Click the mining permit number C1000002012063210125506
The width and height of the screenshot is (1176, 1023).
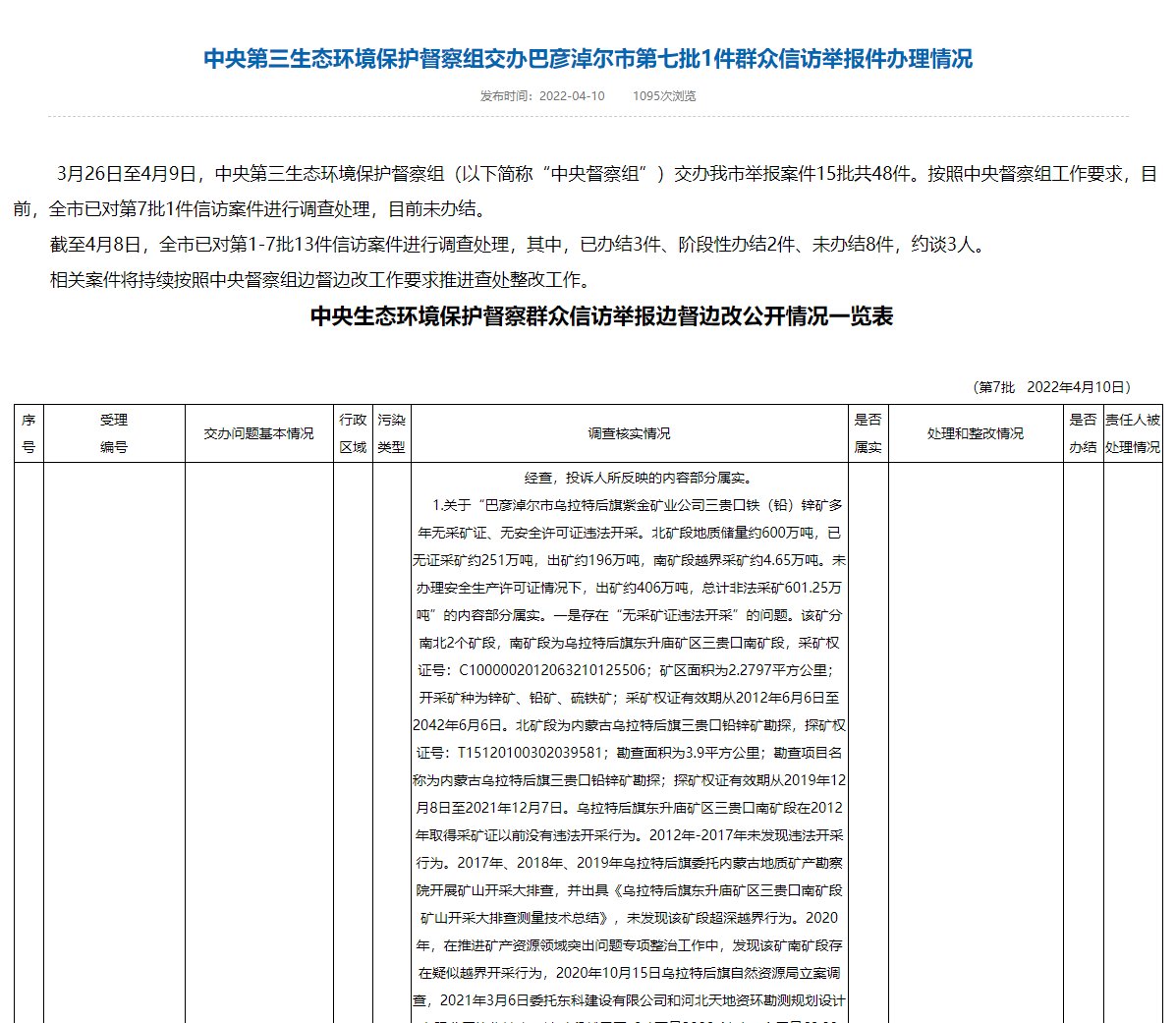click(553, 671)
